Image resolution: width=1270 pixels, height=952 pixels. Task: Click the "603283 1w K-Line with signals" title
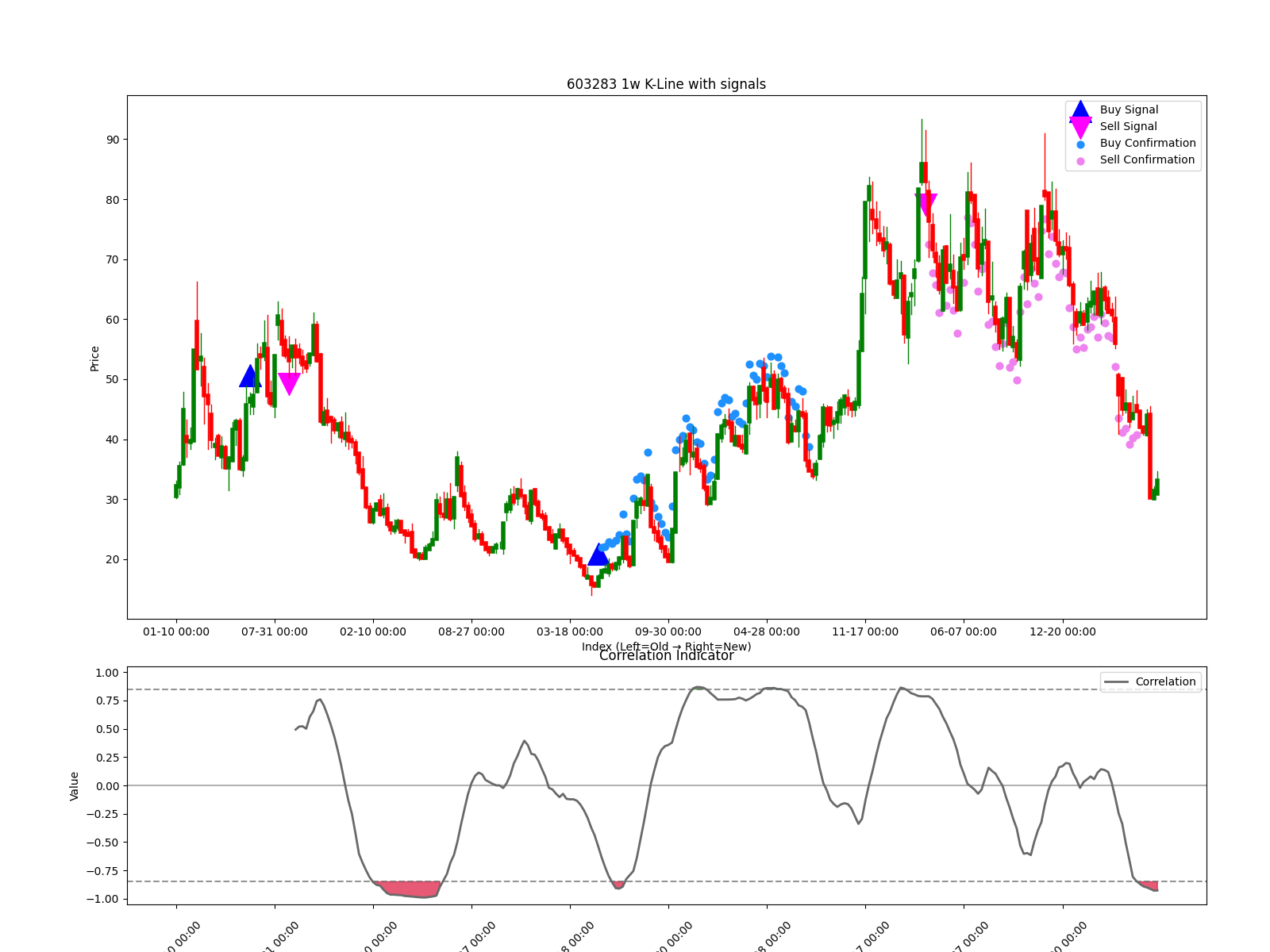(666, 85)
